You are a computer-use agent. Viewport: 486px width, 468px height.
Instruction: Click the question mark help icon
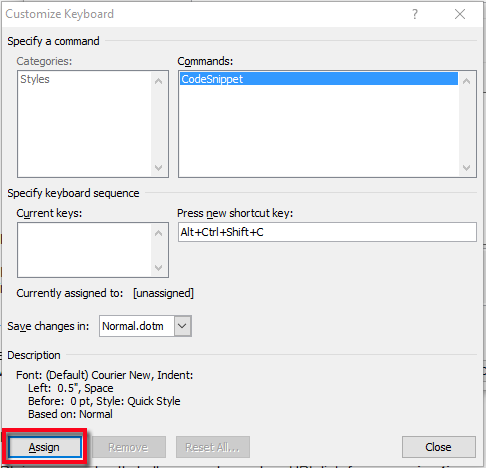[x=415, y=14]
